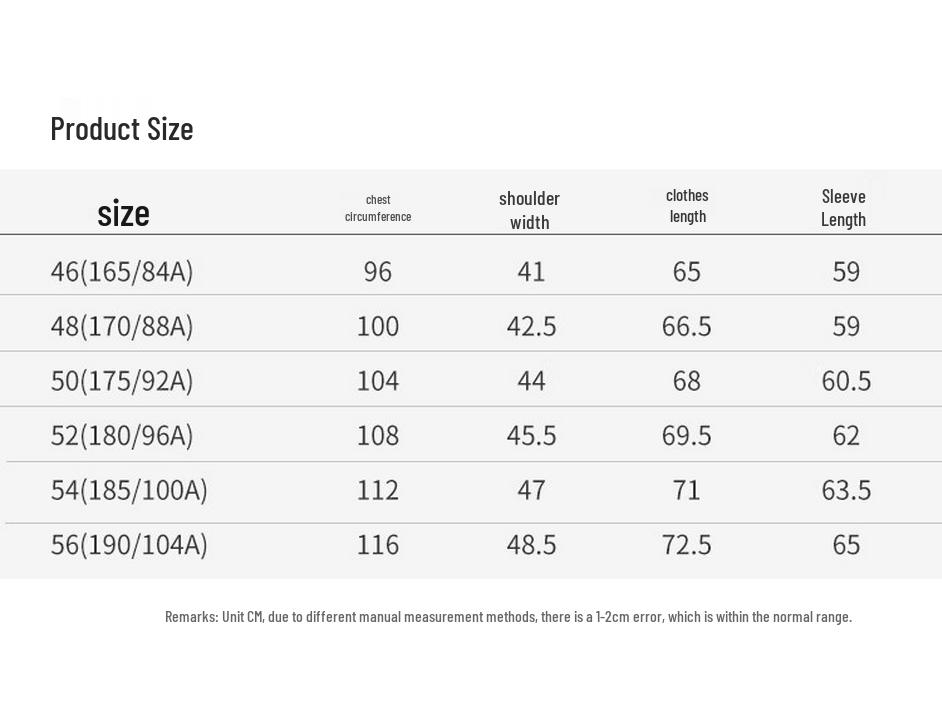Click sleeve length value 60.5
The height and width of the screenshot is (707, 942).
click(846, 381)
